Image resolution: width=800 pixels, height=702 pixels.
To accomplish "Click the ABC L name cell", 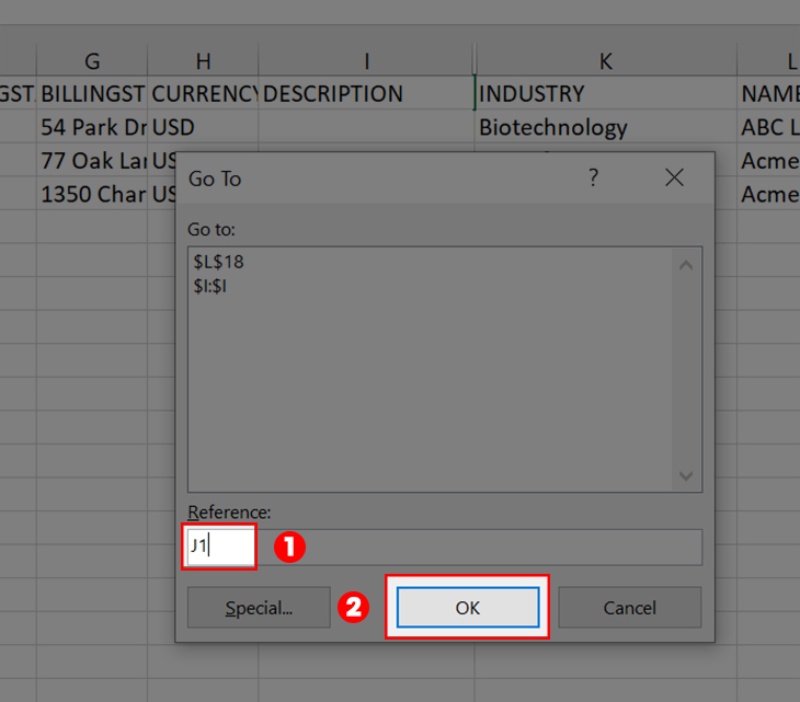I will (768, 128).
